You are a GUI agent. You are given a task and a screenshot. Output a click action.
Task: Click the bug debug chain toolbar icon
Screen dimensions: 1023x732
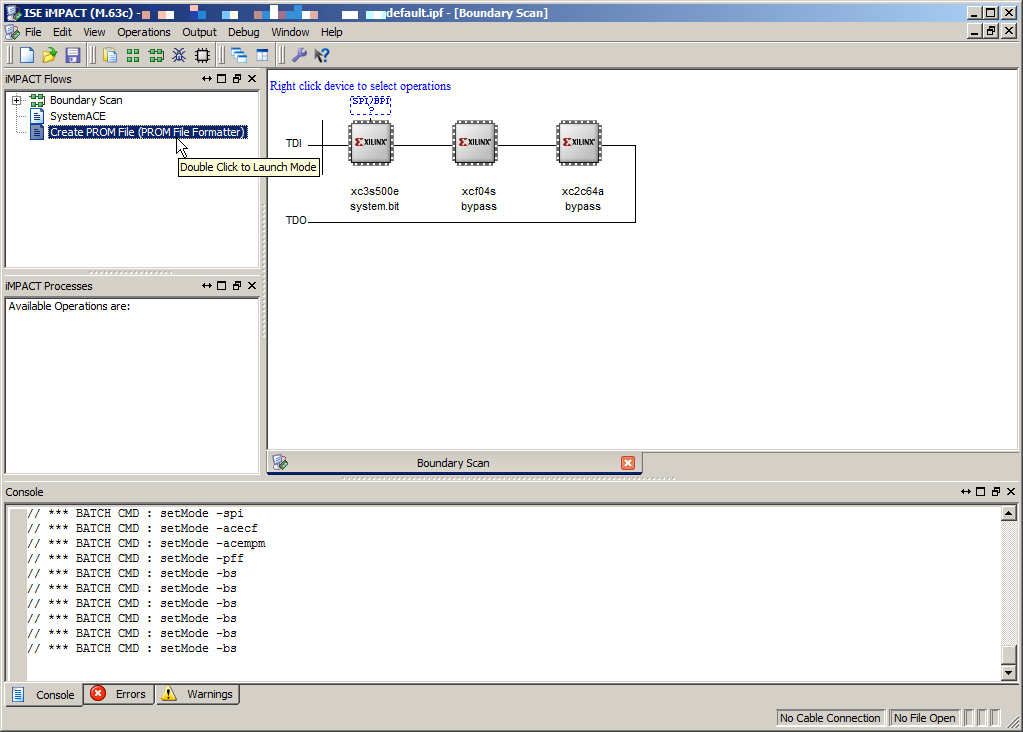pyautogui.click(x=179, y=55)
